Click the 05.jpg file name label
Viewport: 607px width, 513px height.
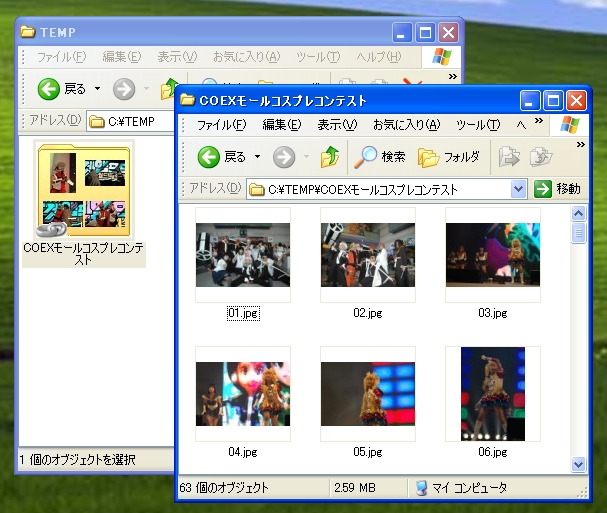coord(368,452)
